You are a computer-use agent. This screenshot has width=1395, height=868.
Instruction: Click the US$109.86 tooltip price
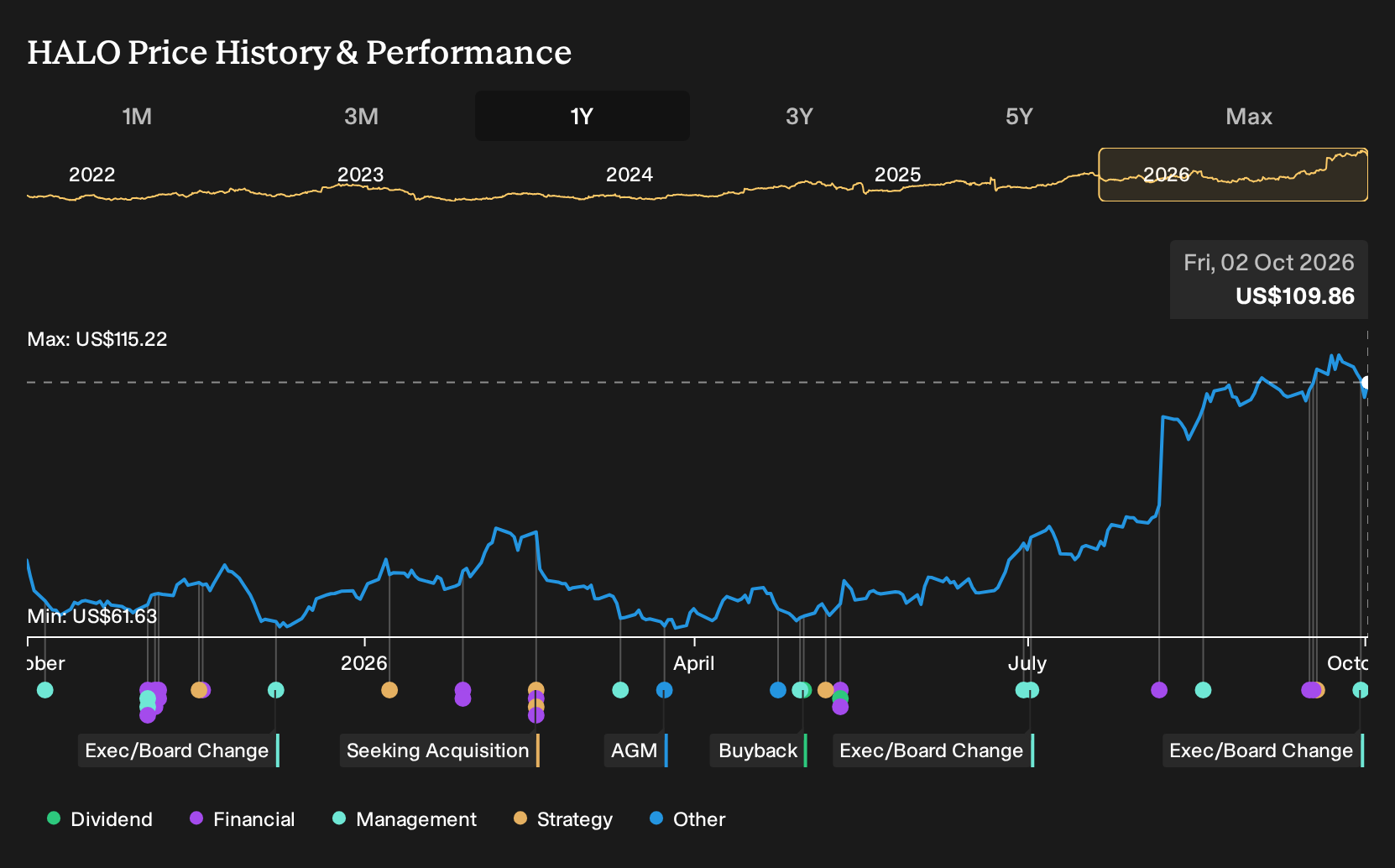click(1295, 296)
